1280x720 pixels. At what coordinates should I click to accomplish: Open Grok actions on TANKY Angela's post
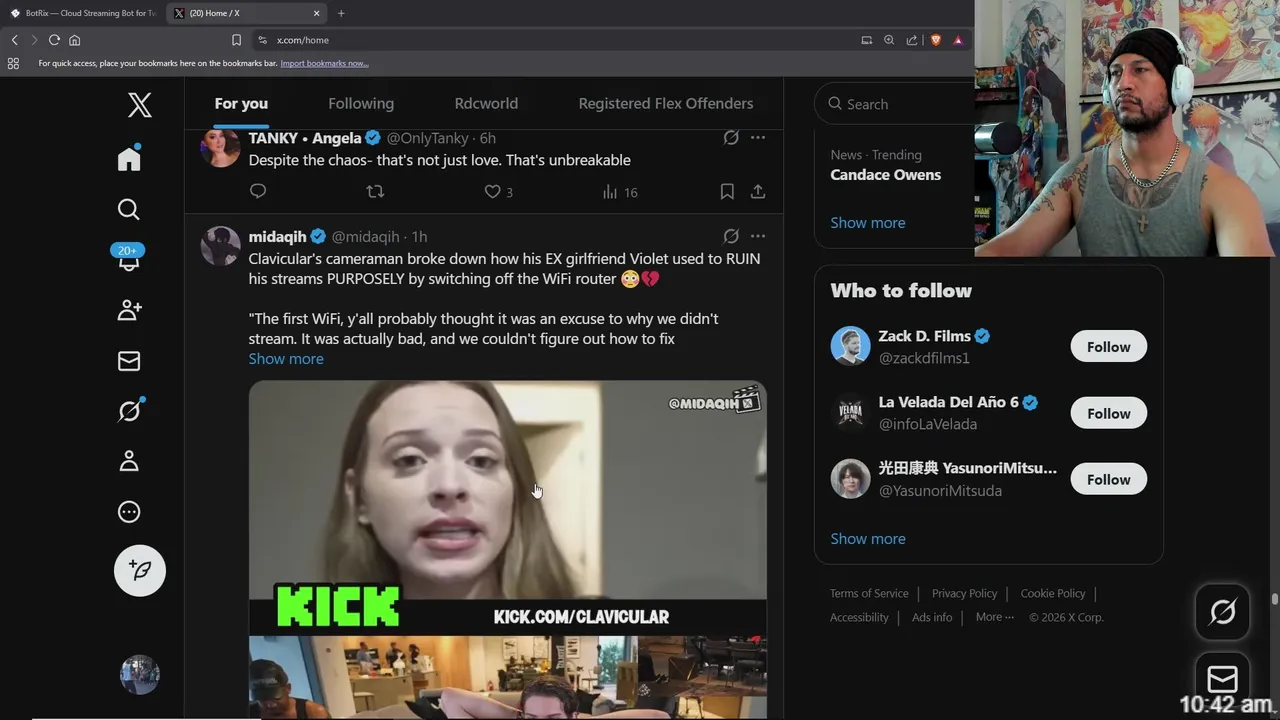731,138
